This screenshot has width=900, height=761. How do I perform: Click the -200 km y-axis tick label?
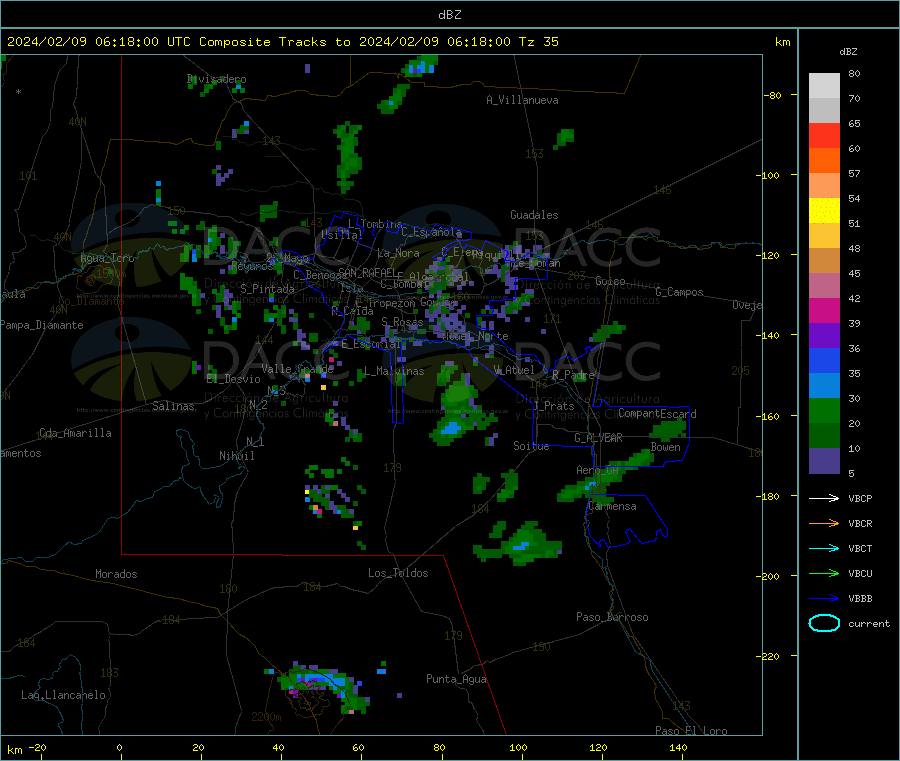coord(767,576)
